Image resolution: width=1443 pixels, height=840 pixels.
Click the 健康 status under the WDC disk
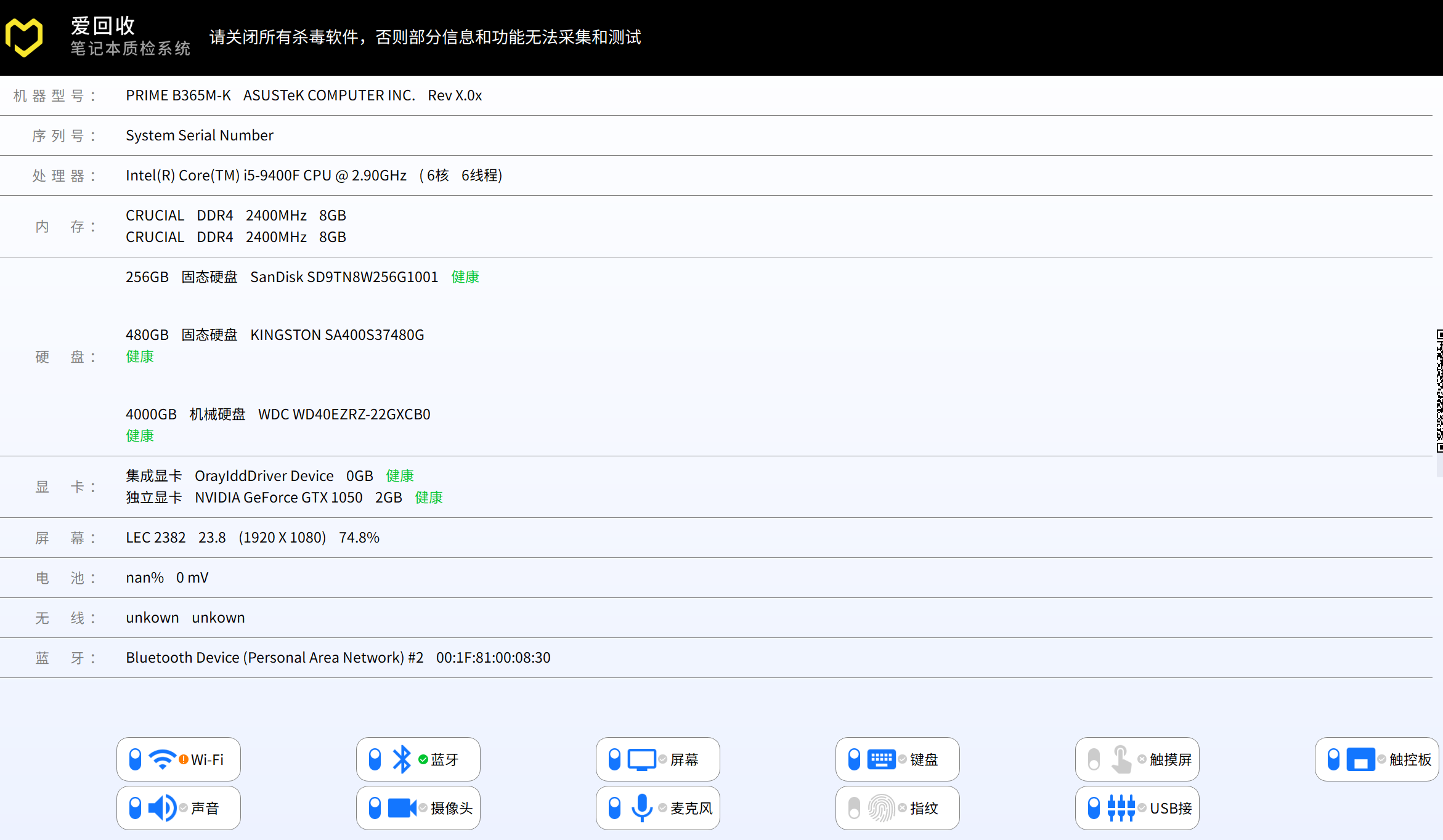[140, 436]
